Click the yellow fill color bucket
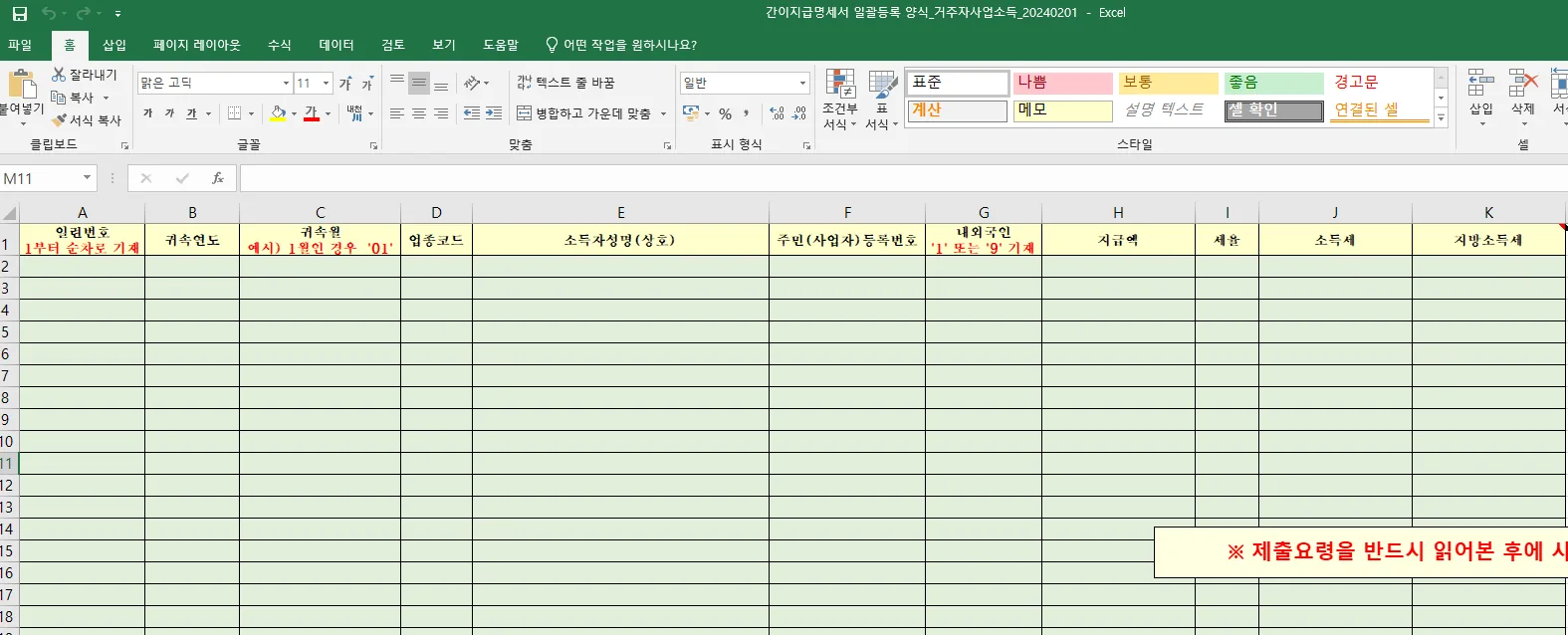Viewport: 1568px width, 635px height. pyautogui.click(x=279, y=113)
